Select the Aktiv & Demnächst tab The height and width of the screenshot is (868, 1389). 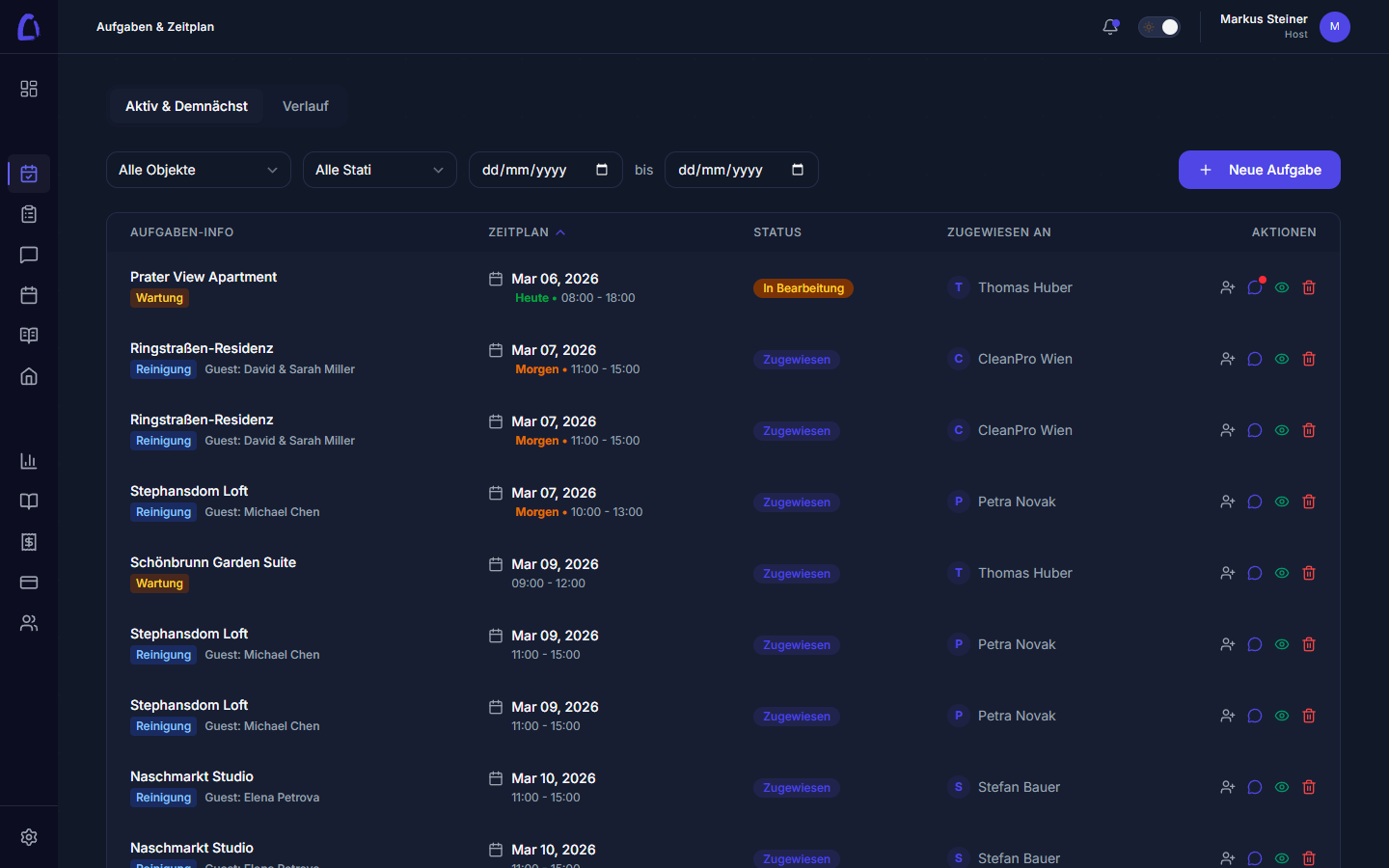[x=186, y=106]
